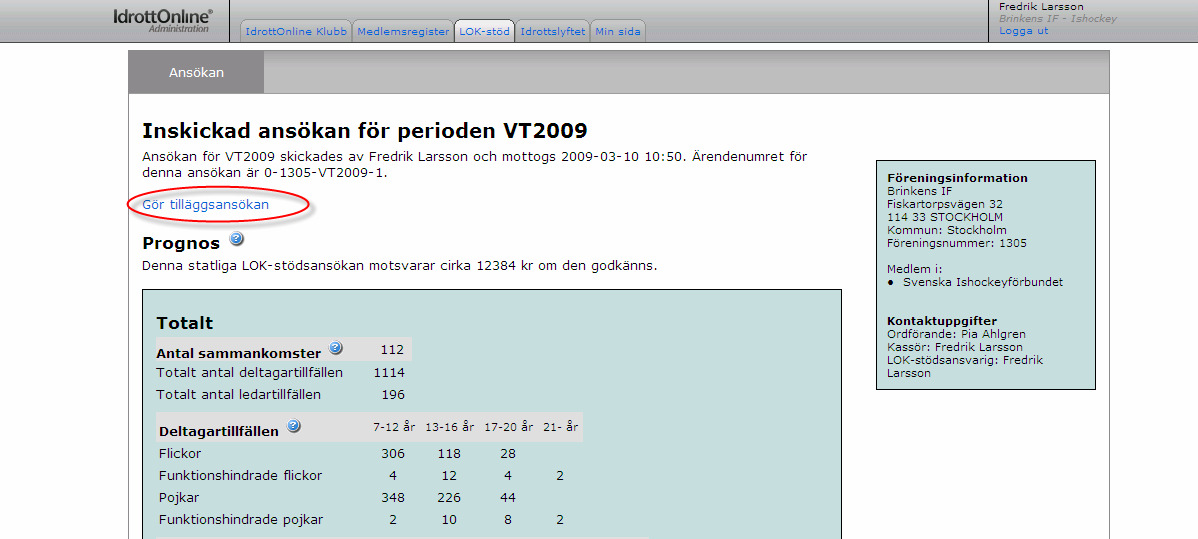The image size is (1198, 539).
Task: Click the Pojkar row label
Action: click(x=179, y=498)
